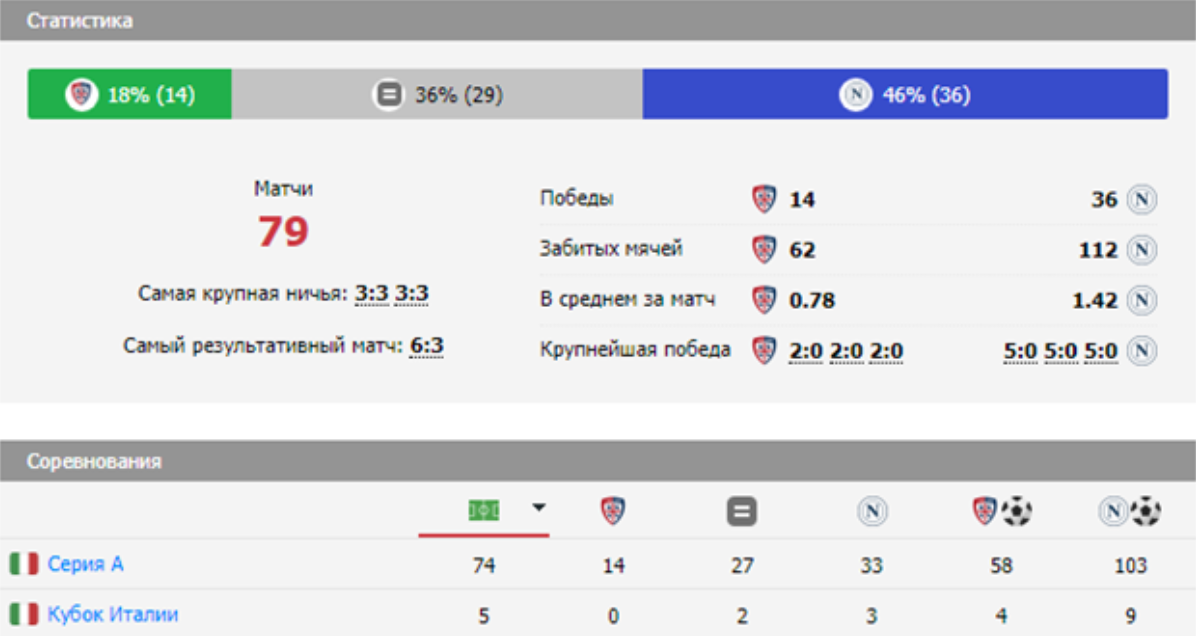Screen dimensions: 1196x636
Task: Open the first 5:0 Napoli biggest win
Action: [x=1020, y=352]
